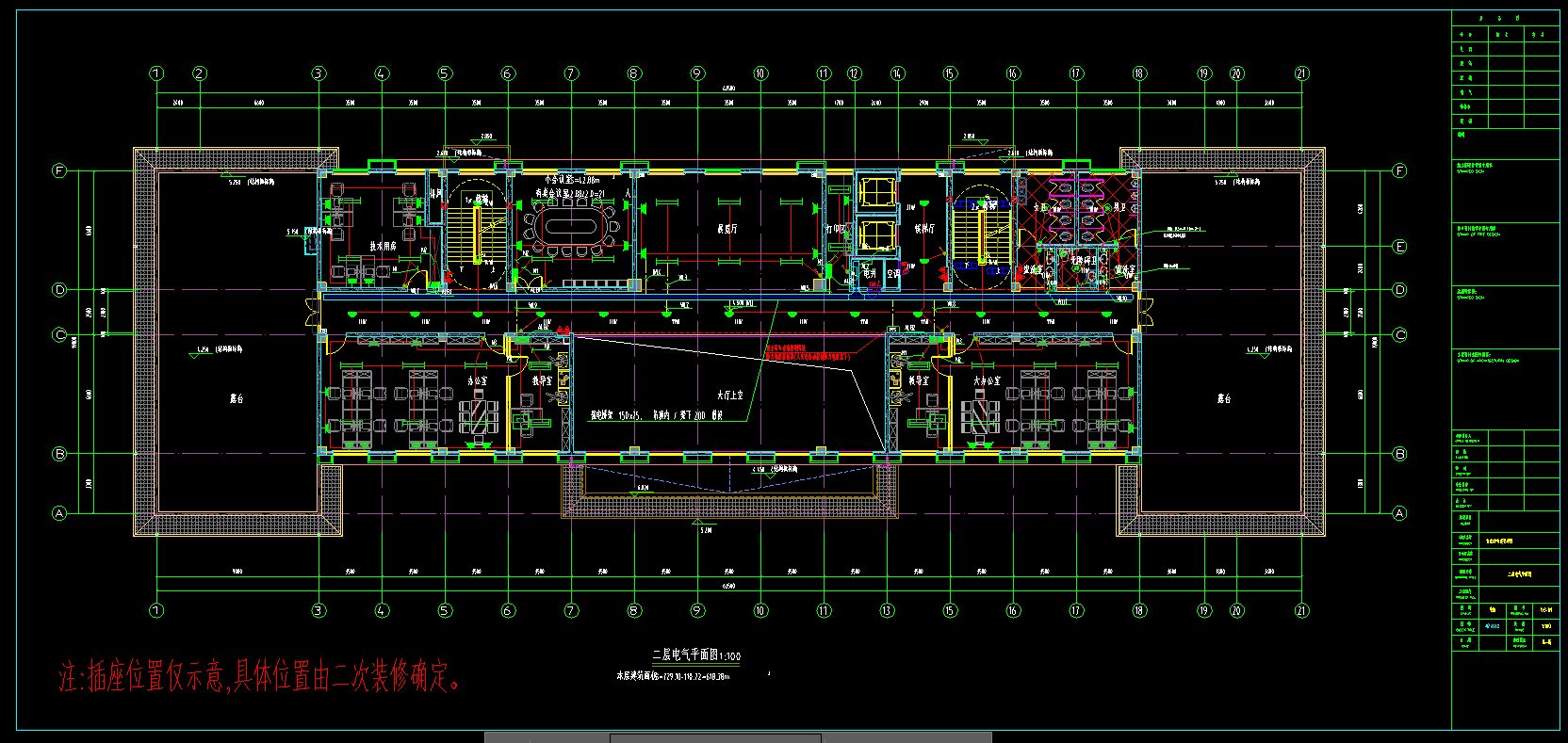Click the lower elevator car symbol

(x=875, y=236)
